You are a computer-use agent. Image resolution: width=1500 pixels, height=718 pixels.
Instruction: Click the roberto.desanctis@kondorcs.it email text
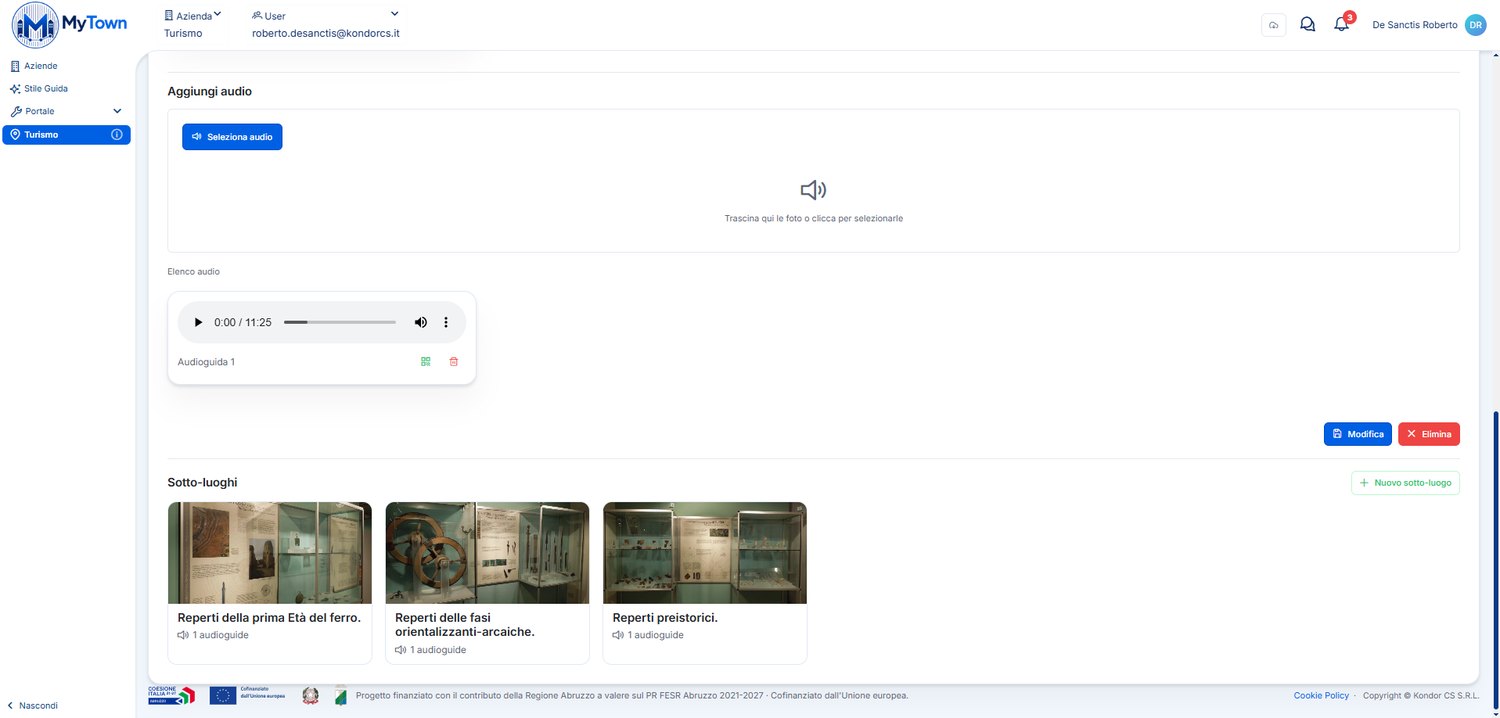pyautogui.click(x=326, y=33)
